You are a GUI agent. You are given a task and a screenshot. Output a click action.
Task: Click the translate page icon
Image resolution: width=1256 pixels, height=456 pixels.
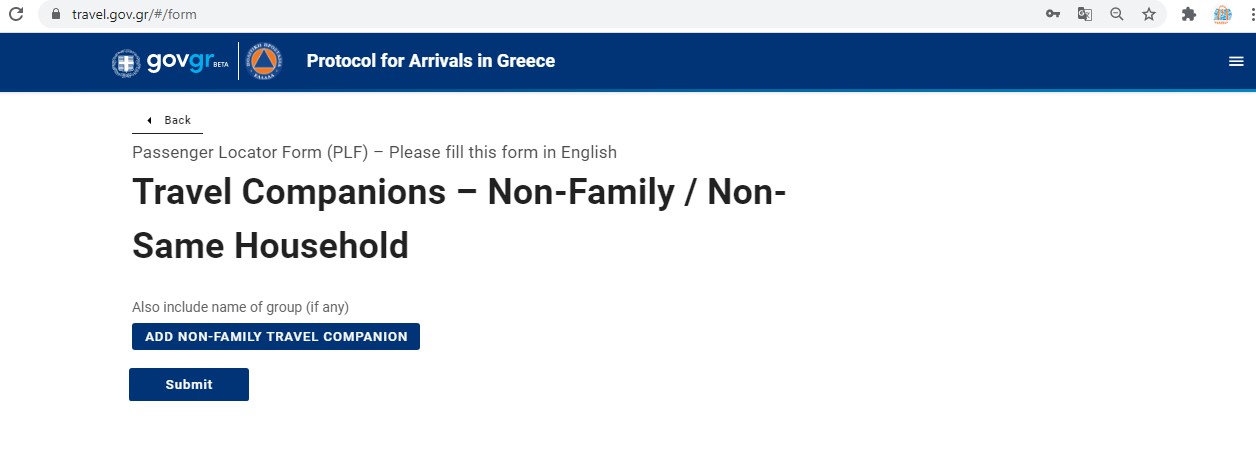[x=1085, y=14]
